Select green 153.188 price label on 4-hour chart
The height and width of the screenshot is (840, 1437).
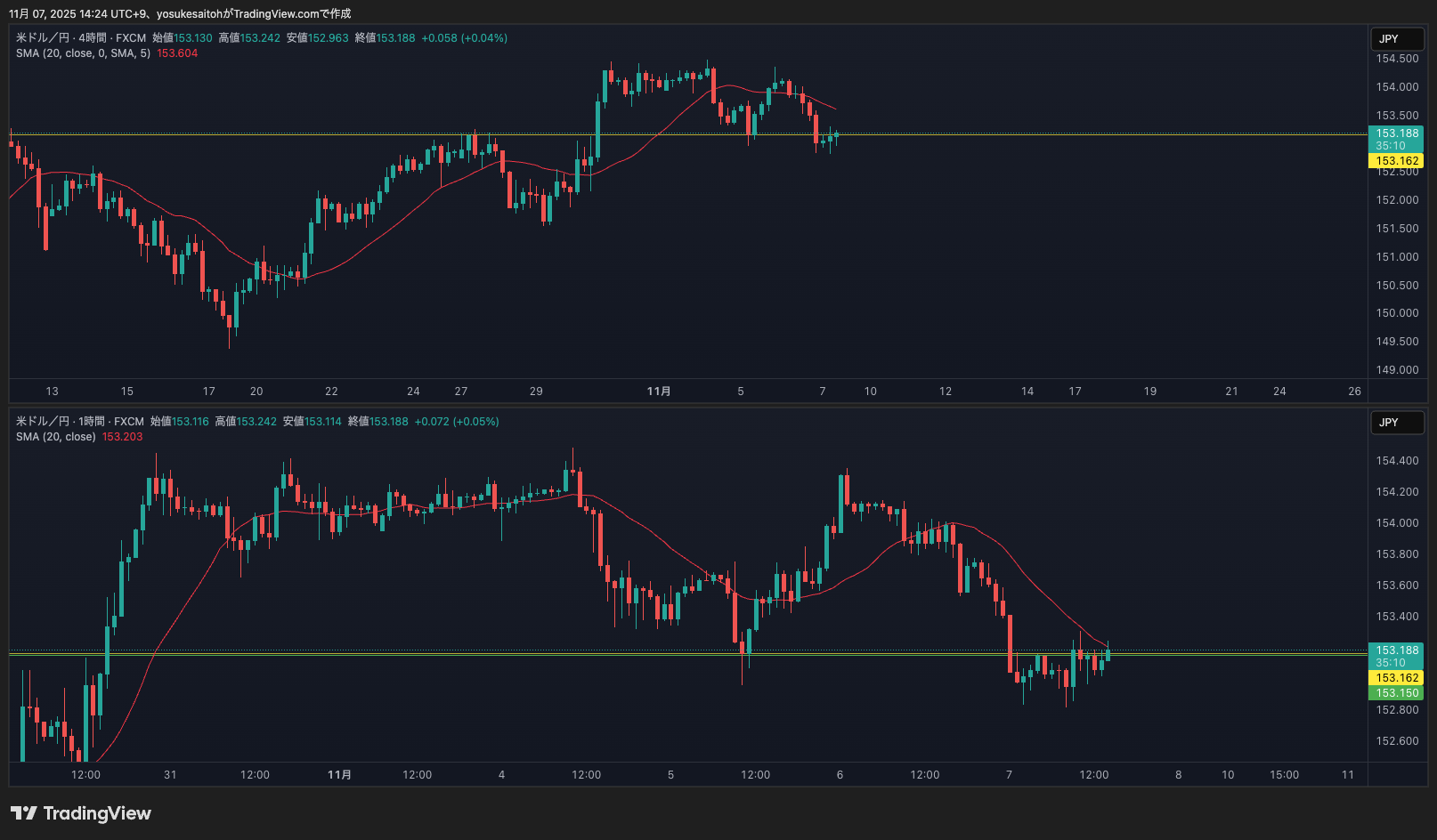coord(1396,133)
